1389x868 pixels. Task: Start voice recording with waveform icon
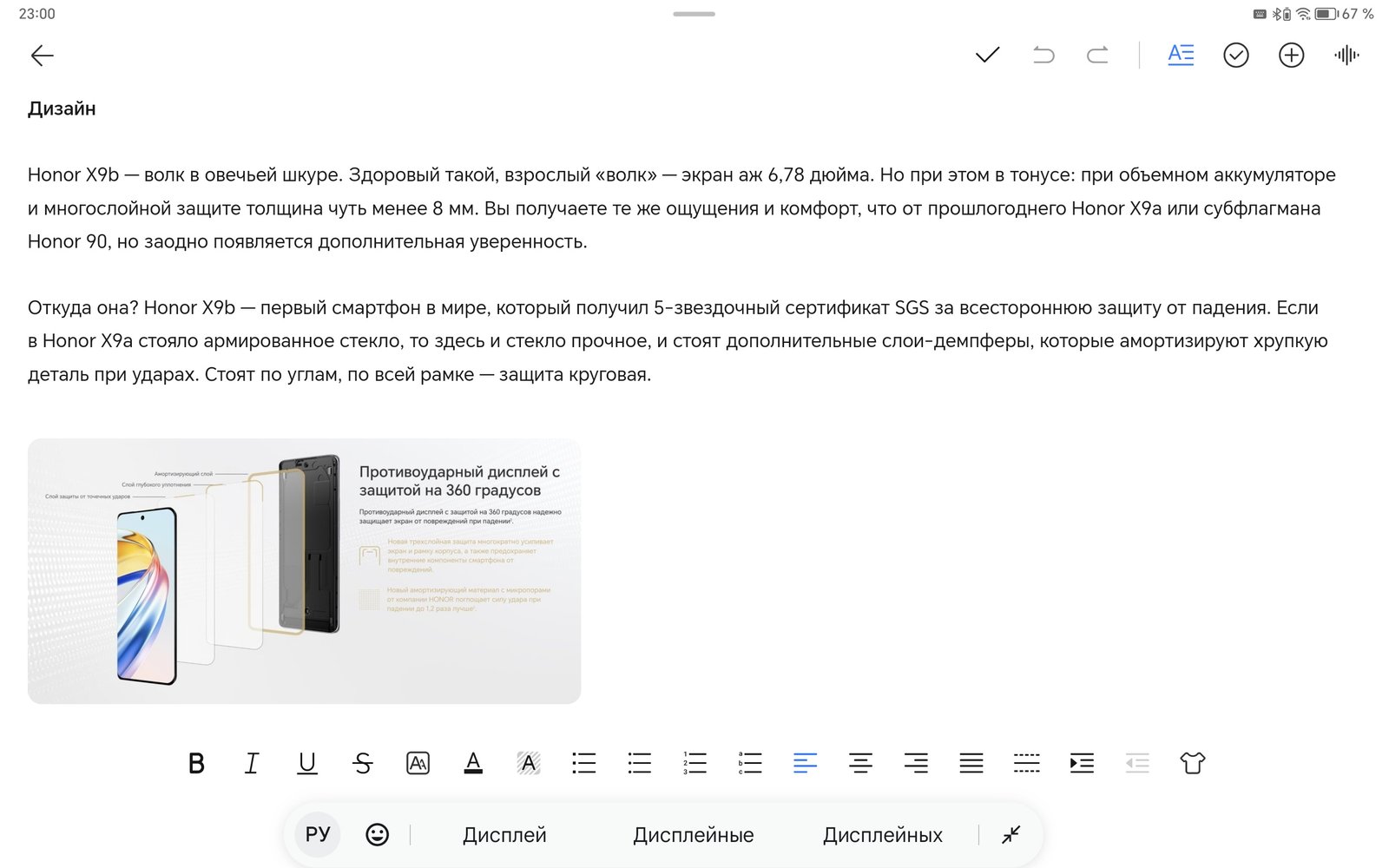click(x=1346, y=56)
